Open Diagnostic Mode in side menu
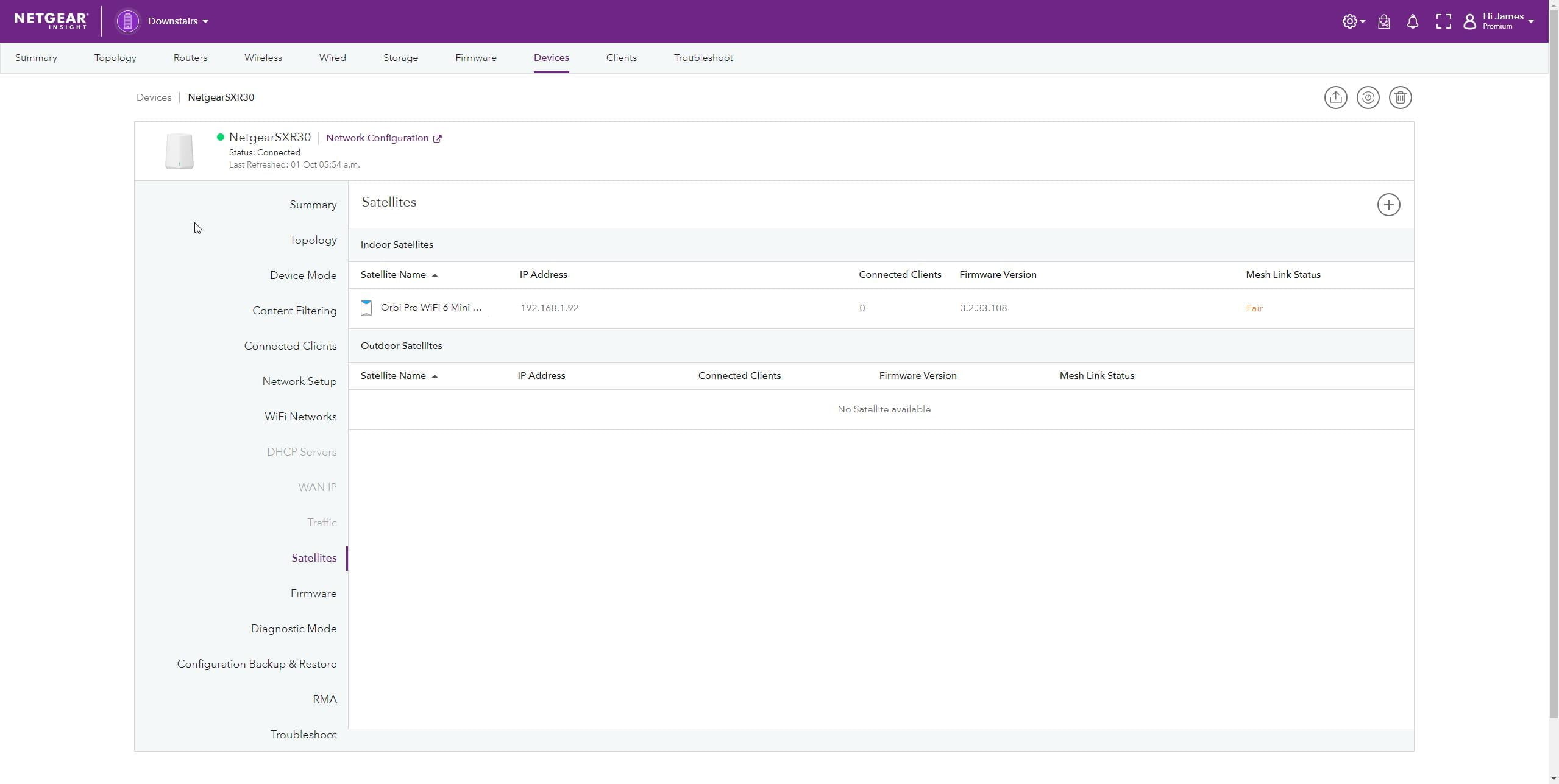The image size is (1559, 784). (293, 629)
